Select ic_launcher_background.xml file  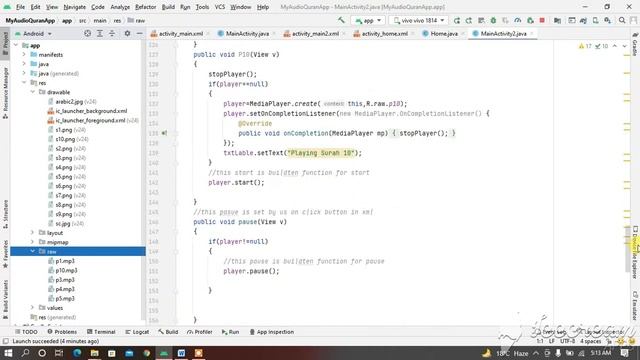click(91, 111)
